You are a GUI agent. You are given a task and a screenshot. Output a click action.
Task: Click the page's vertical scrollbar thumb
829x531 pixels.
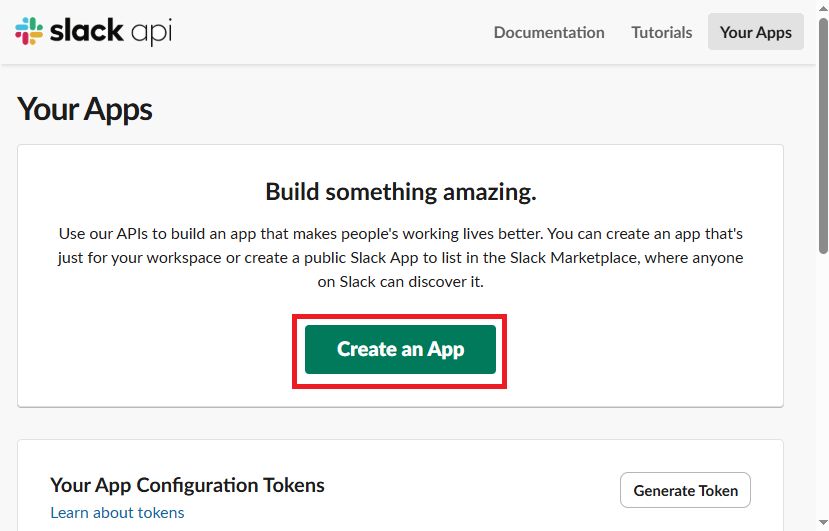pos(824,136)
